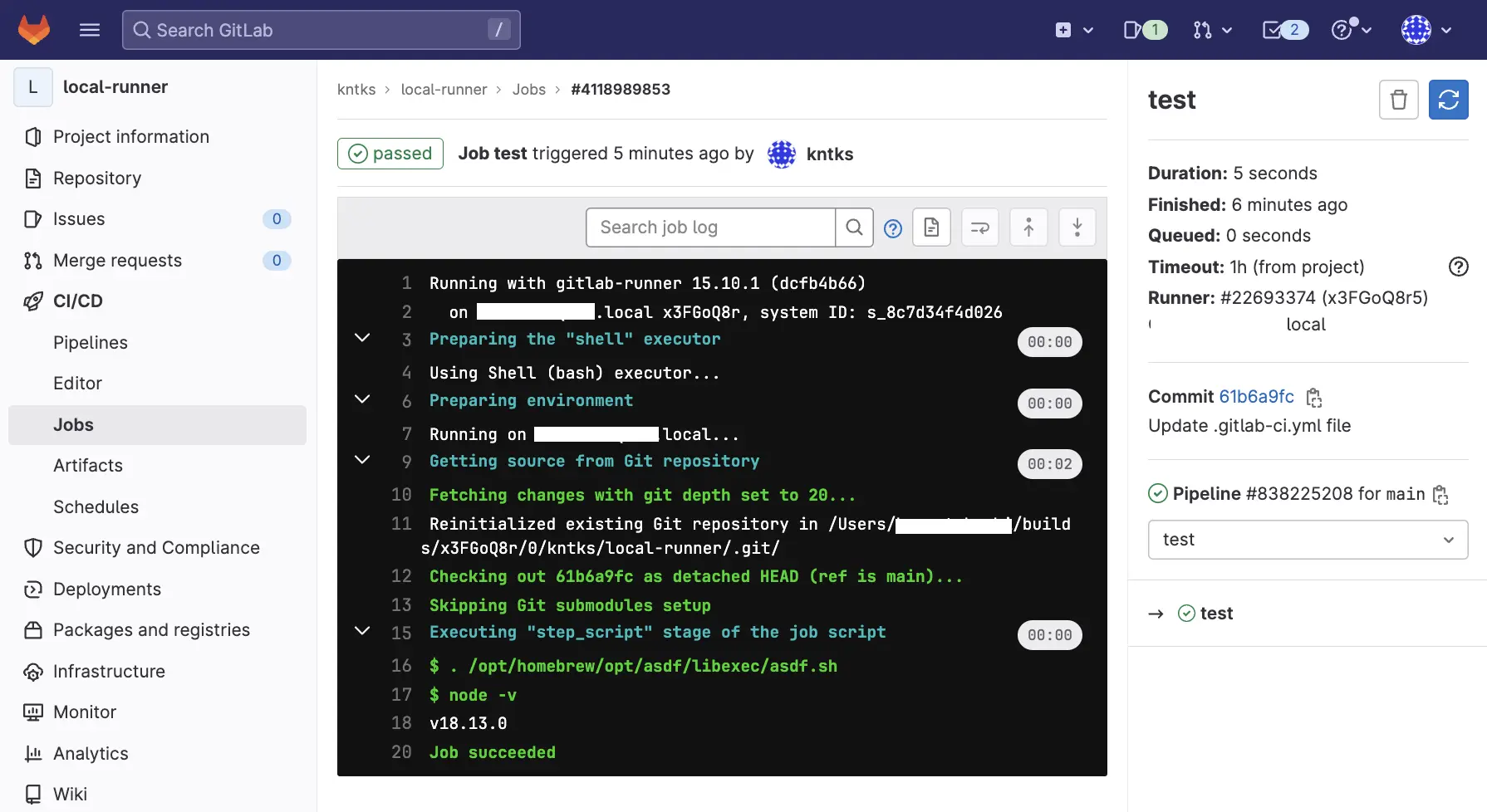Open the user avatar menu

[1426, 30]
